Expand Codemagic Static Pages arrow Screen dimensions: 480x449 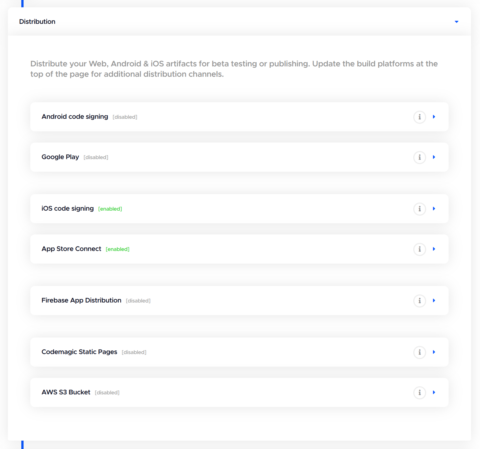point(434,352)
